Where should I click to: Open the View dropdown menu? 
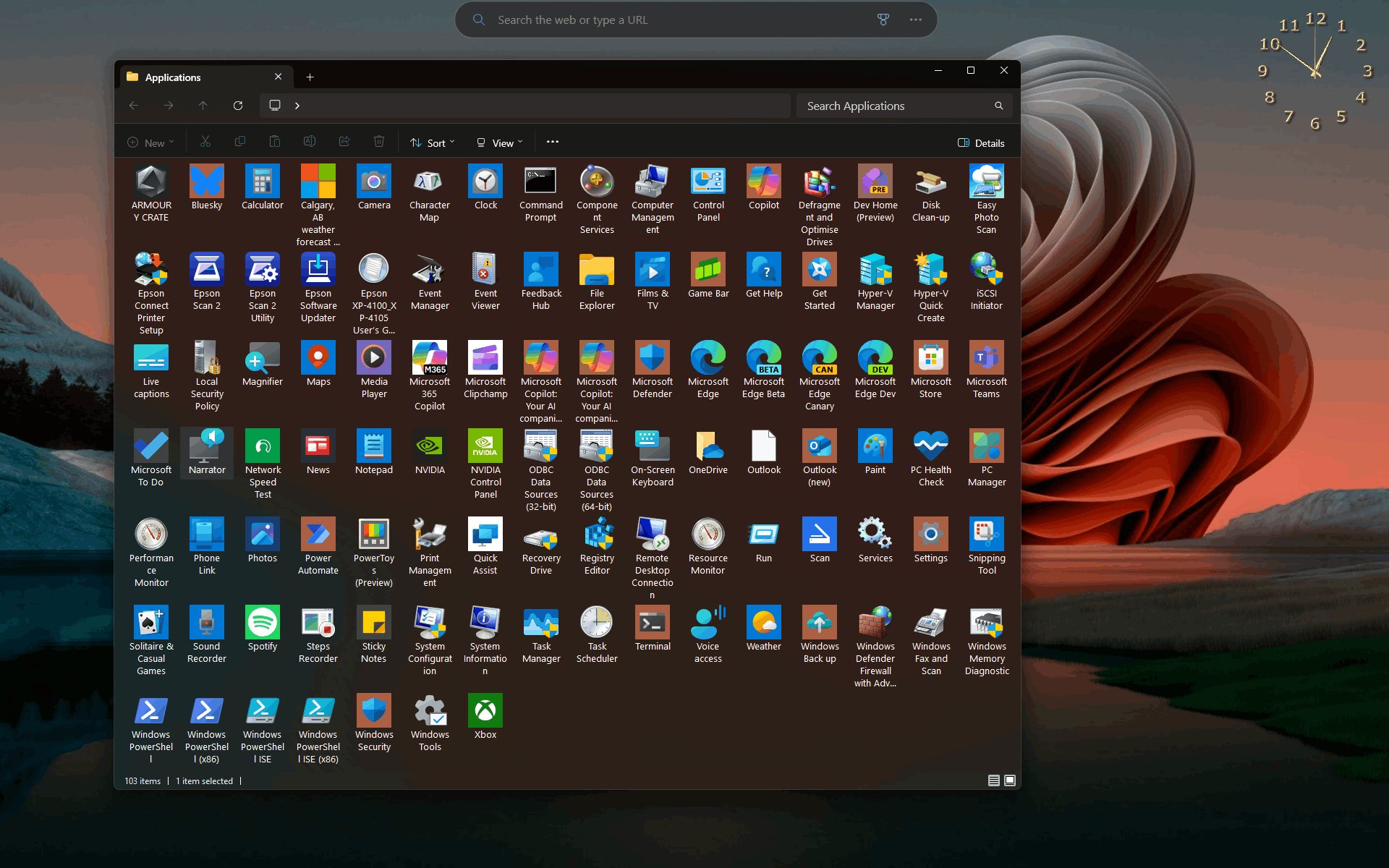tap(499, 143)
